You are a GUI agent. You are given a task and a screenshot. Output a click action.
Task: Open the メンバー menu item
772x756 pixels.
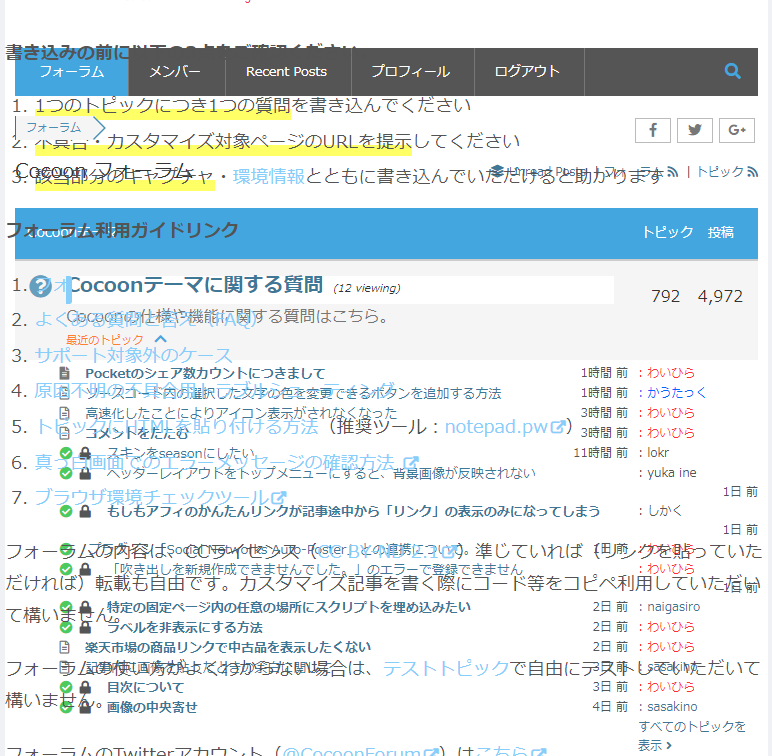(x=175, y=72)
